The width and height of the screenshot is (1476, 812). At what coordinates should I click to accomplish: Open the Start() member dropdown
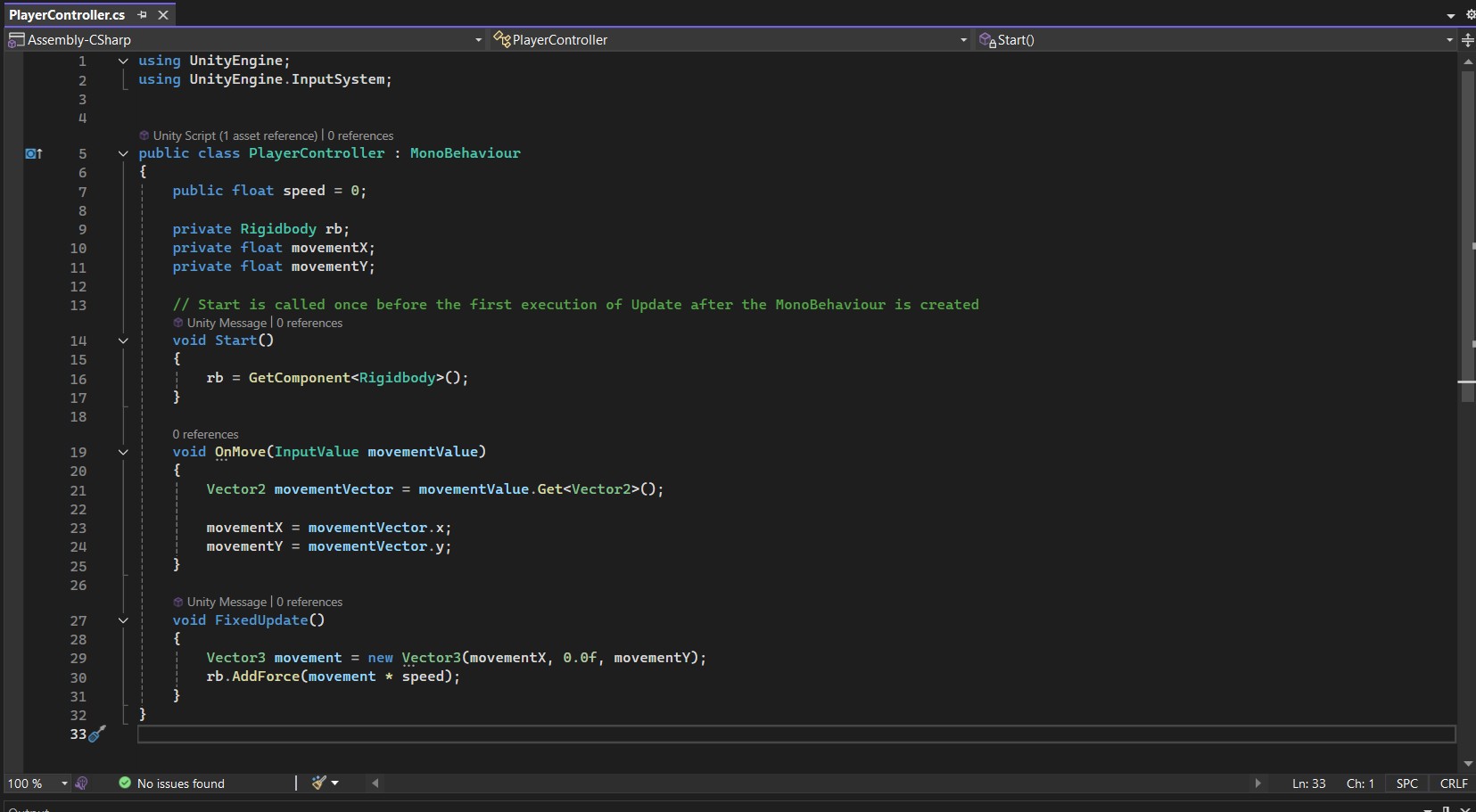(1448, 40)
